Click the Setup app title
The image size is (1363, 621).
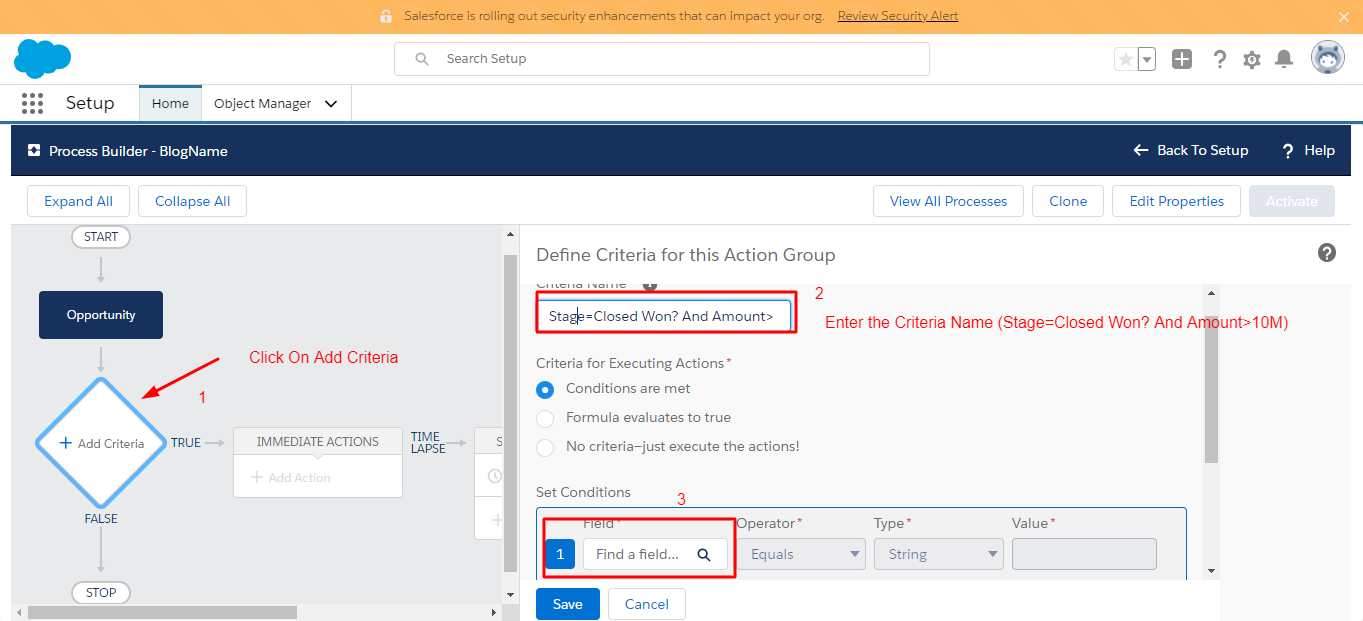click(x=90, y=103)
